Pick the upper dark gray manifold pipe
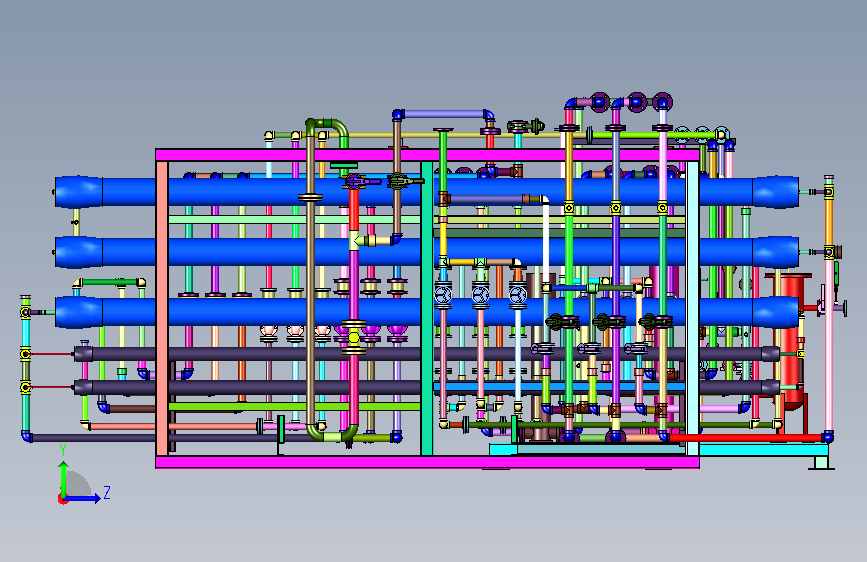This screenshot has height=562, width=867. click(x=426, y=354)
